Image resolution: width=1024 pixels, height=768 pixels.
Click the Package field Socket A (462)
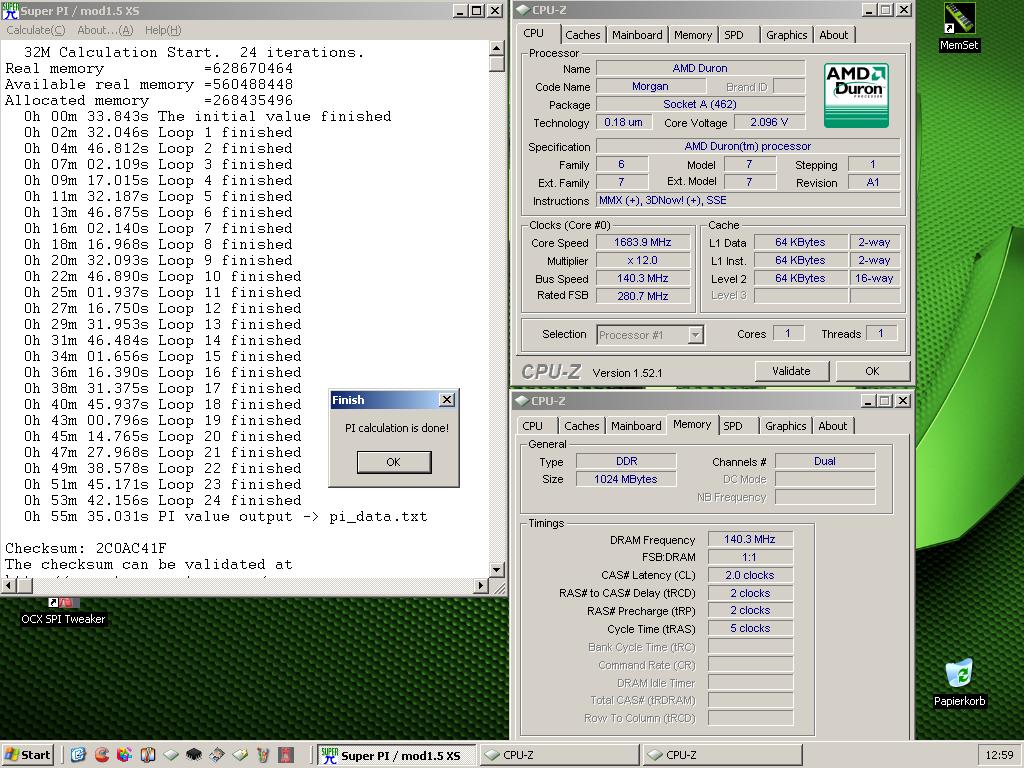point(700,104)
